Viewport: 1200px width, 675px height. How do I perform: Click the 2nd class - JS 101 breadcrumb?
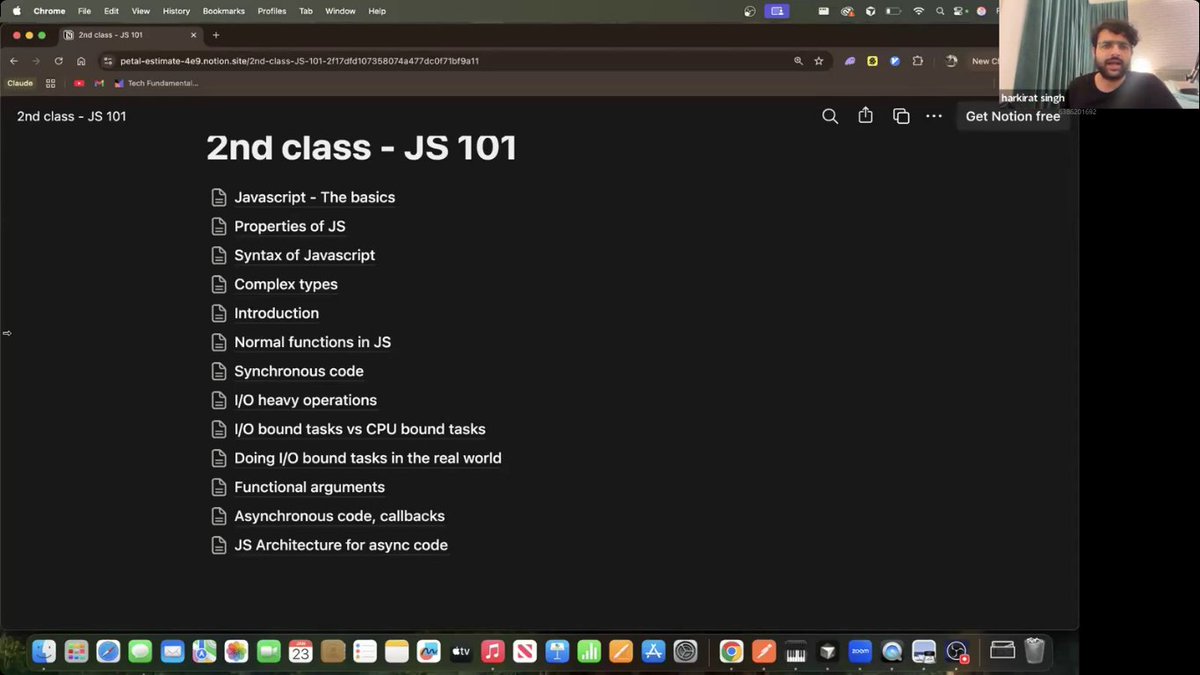[71, 116]
